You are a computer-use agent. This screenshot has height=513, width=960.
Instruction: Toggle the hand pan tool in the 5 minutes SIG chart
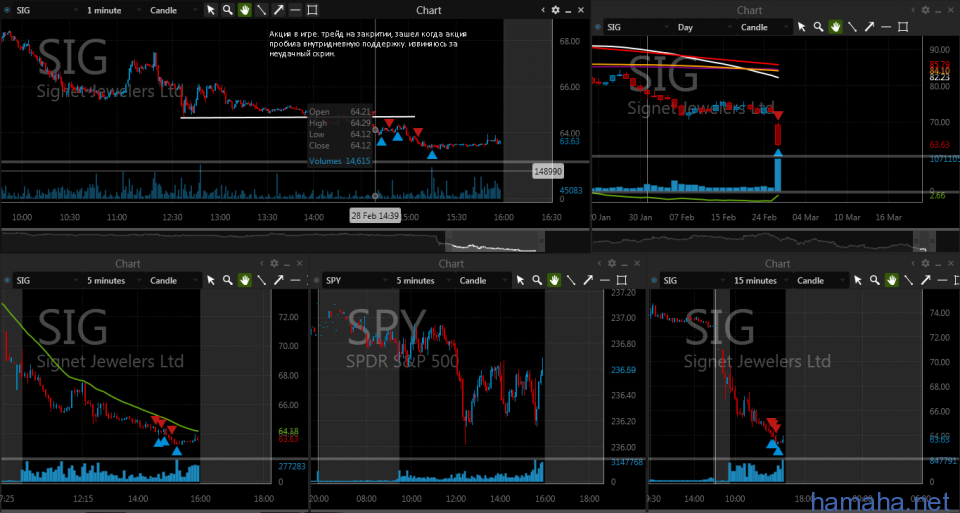(244, 280)
